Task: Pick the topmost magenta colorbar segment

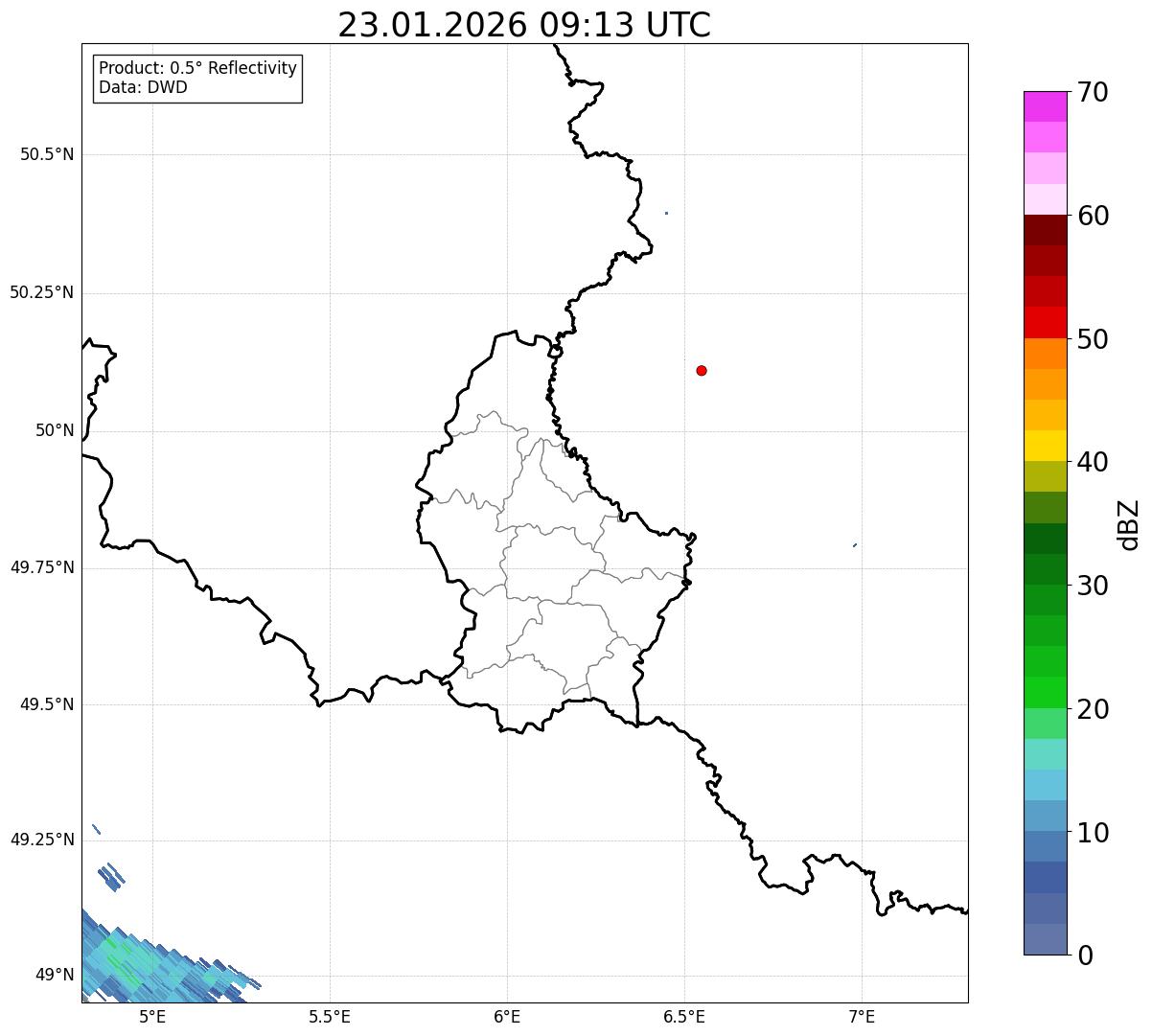Action: click(1045, 106)
